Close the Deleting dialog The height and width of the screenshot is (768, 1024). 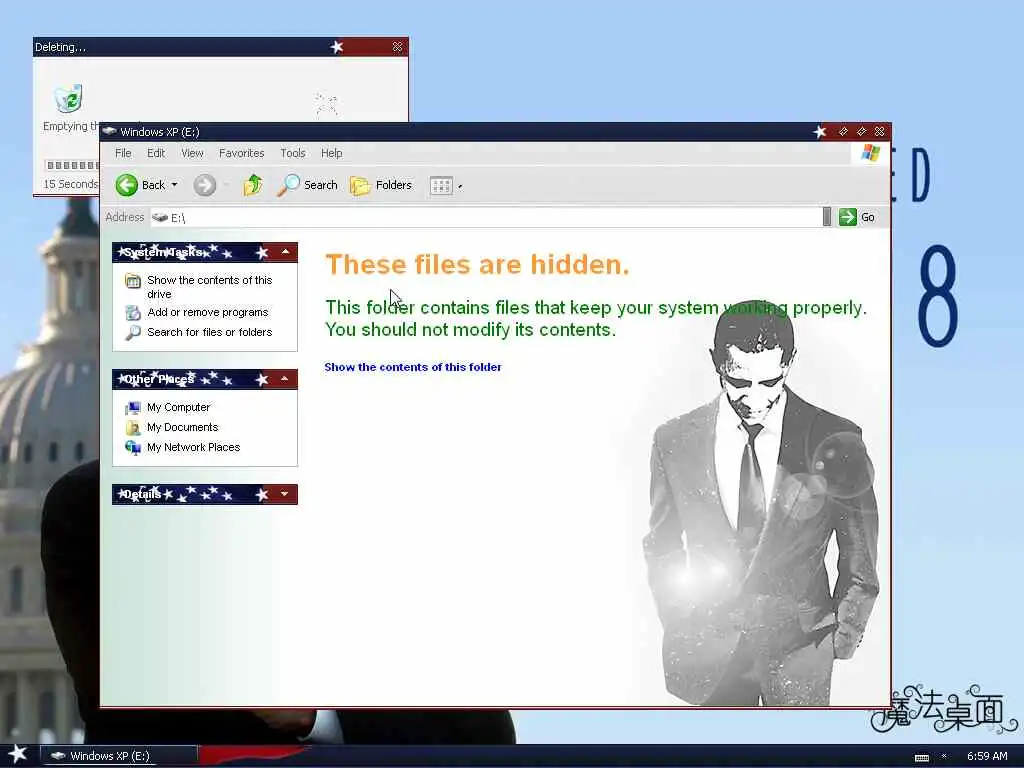pyautogui.click(x=397, y=47)
